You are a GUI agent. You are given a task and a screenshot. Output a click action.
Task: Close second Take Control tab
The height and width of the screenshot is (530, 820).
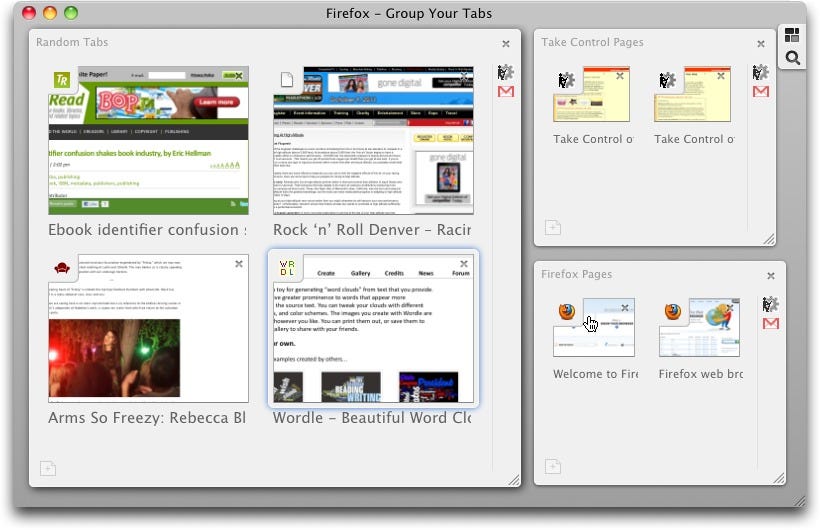[721, 76]
